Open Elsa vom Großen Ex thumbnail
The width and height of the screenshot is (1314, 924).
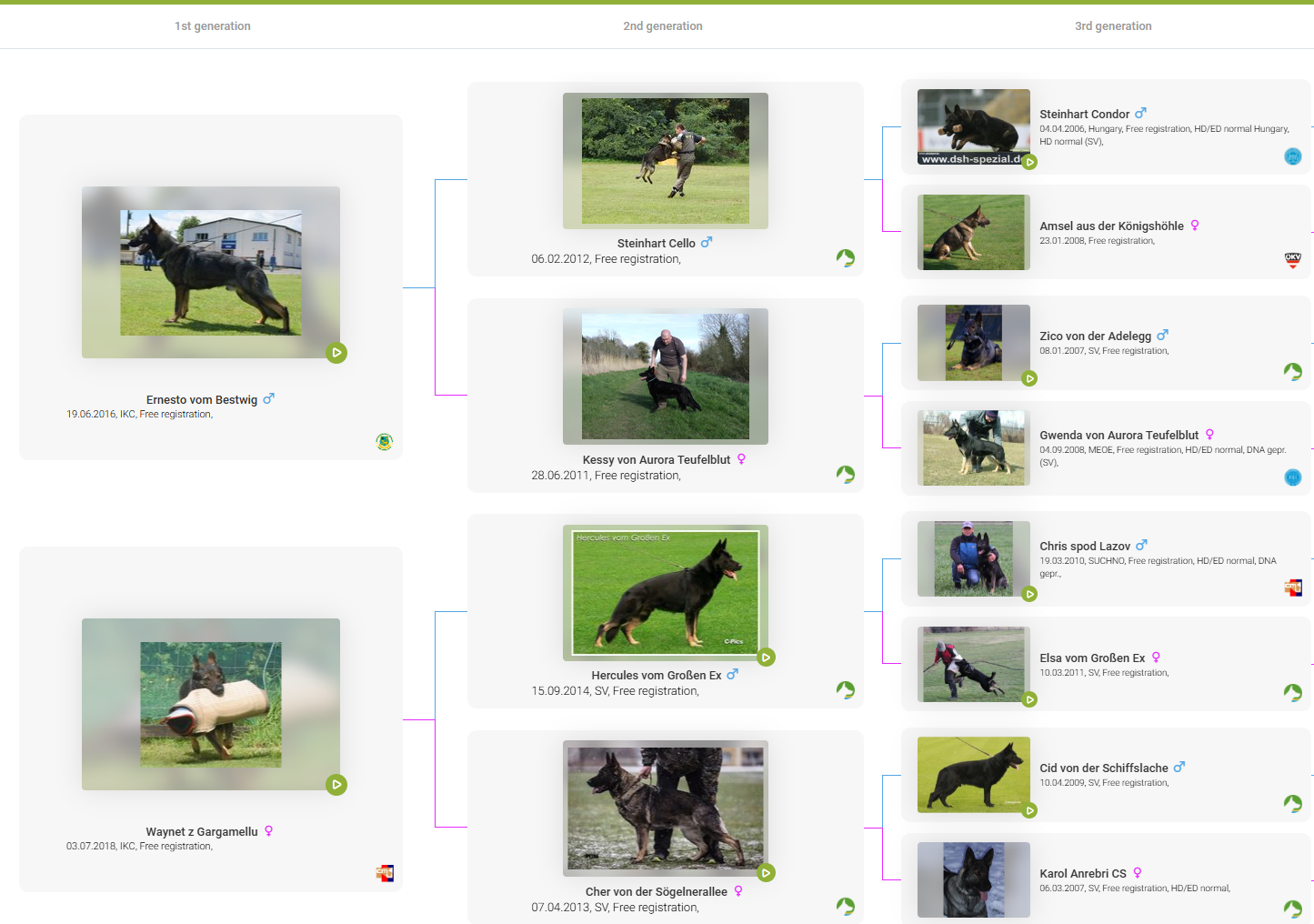[973, 664]
